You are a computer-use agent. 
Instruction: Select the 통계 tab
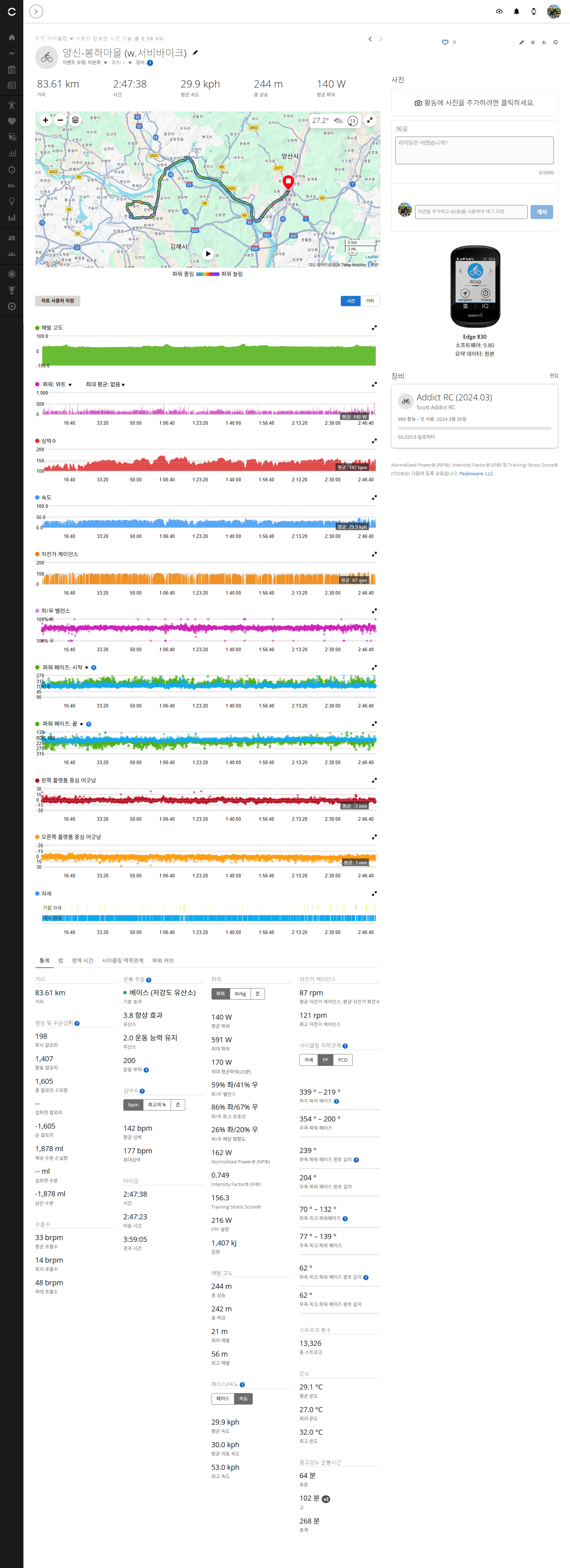(x=44, y=961)
